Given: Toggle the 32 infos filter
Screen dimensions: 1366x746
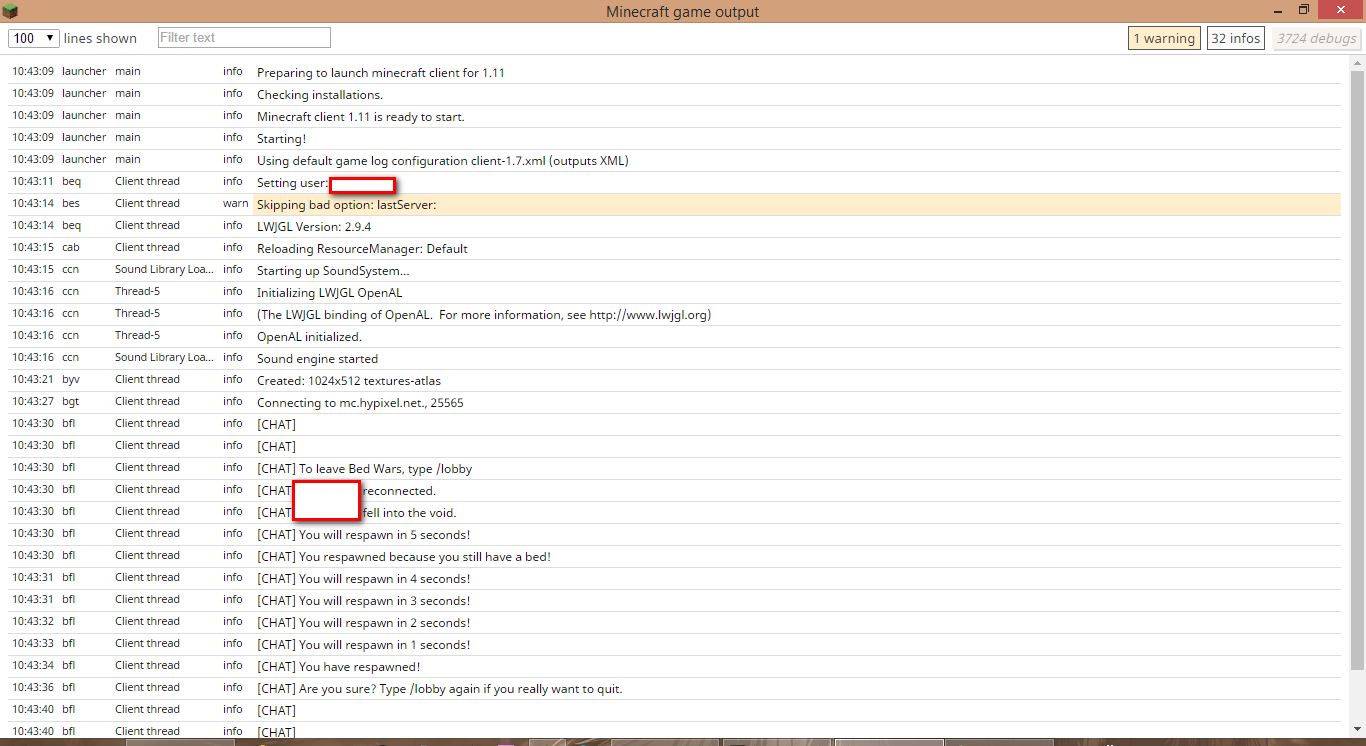Looking at the screenshot, I should pos(1235,39).
